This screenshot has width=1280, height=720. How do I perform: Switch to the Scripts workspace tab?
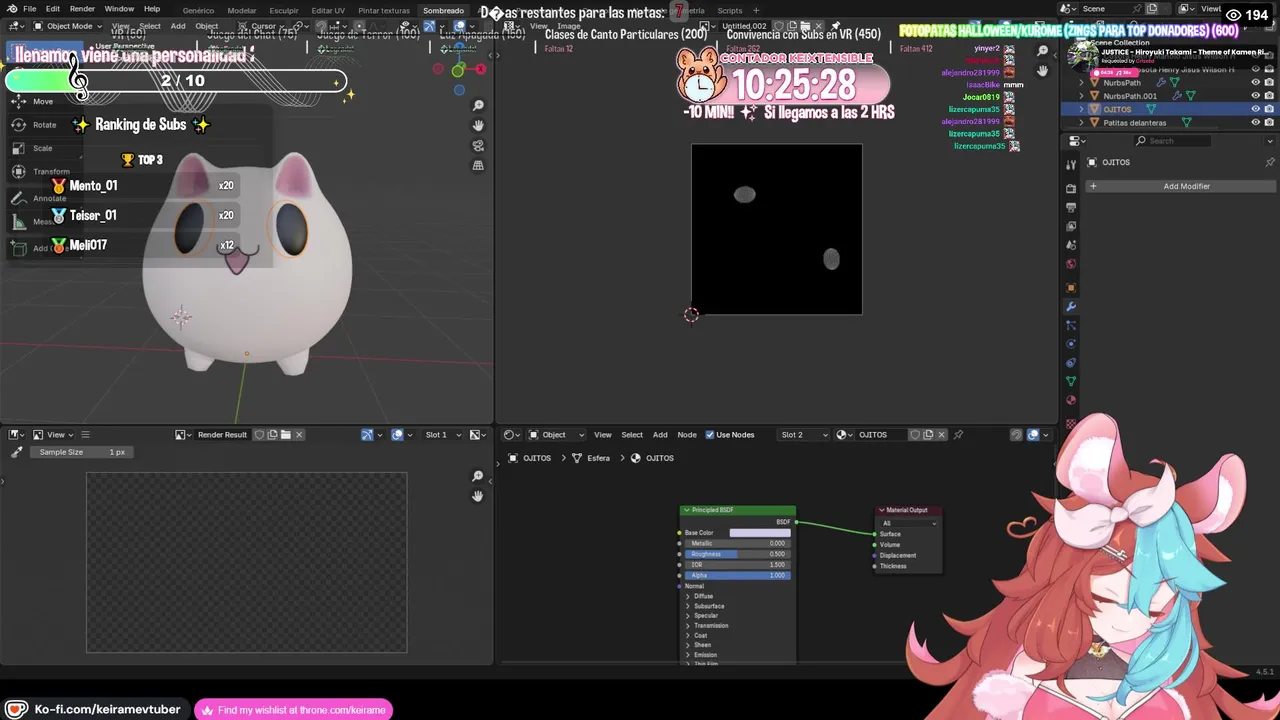tap(730, 10)
